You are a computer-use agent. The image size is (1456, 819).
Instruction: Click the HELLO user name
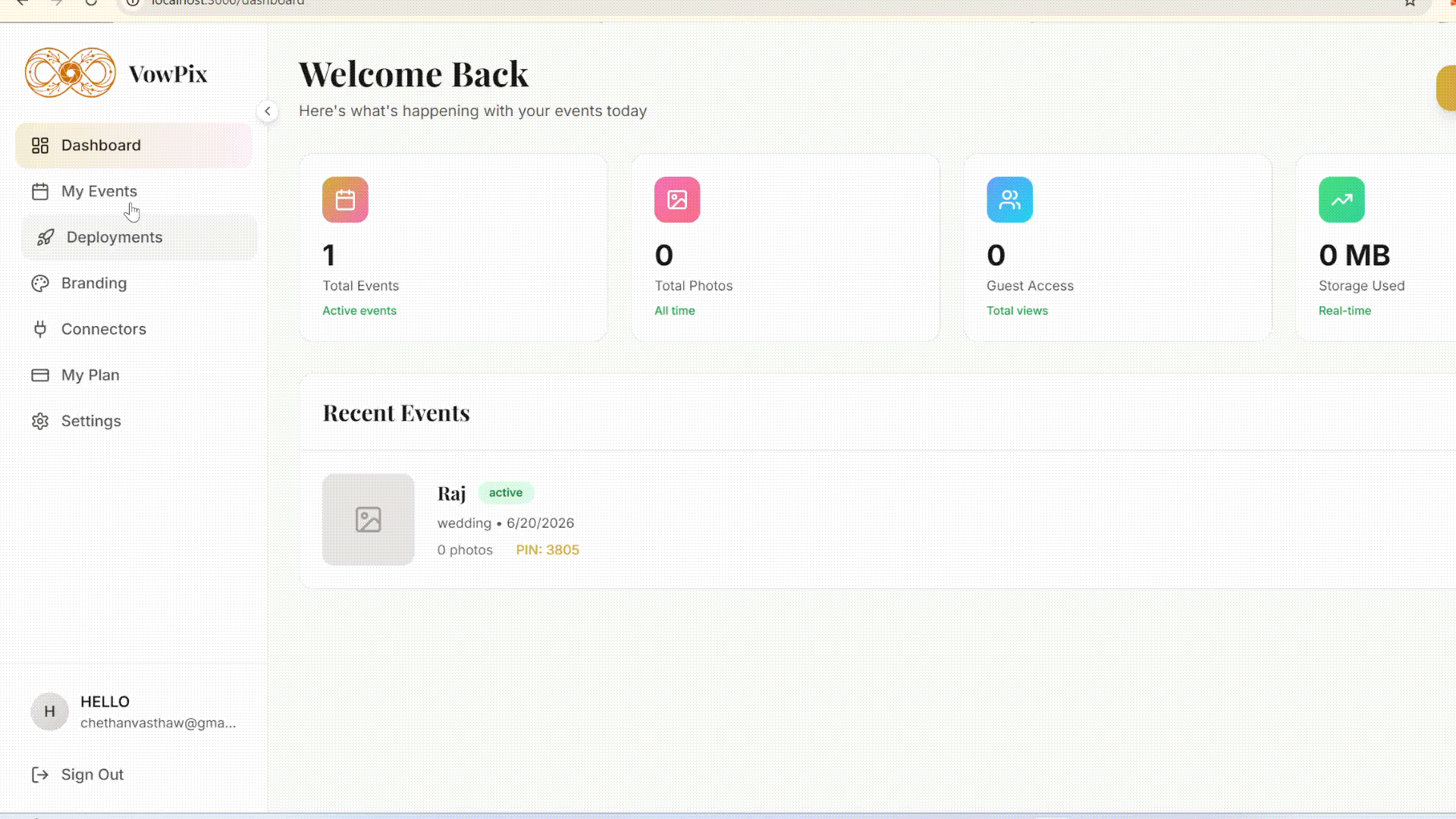coord(105,701)
